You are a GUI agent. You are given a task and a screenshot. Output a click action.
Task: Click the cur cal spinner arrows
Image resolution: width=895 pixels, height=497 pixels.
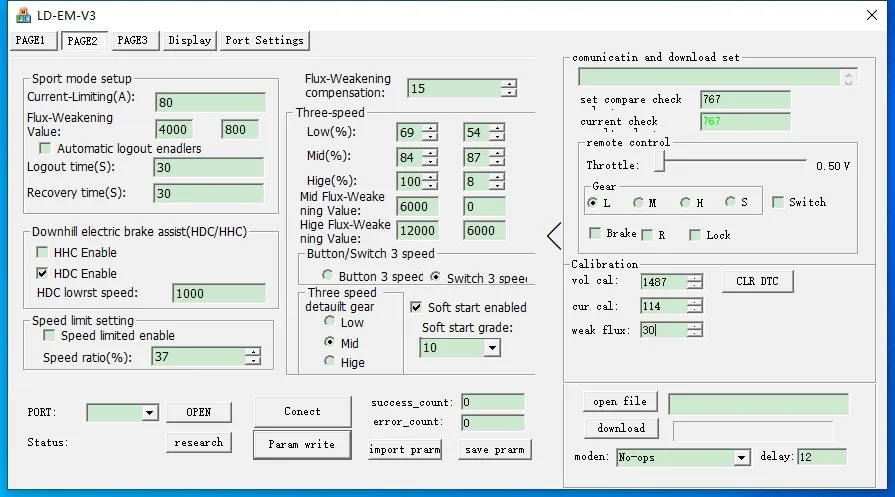695,306
